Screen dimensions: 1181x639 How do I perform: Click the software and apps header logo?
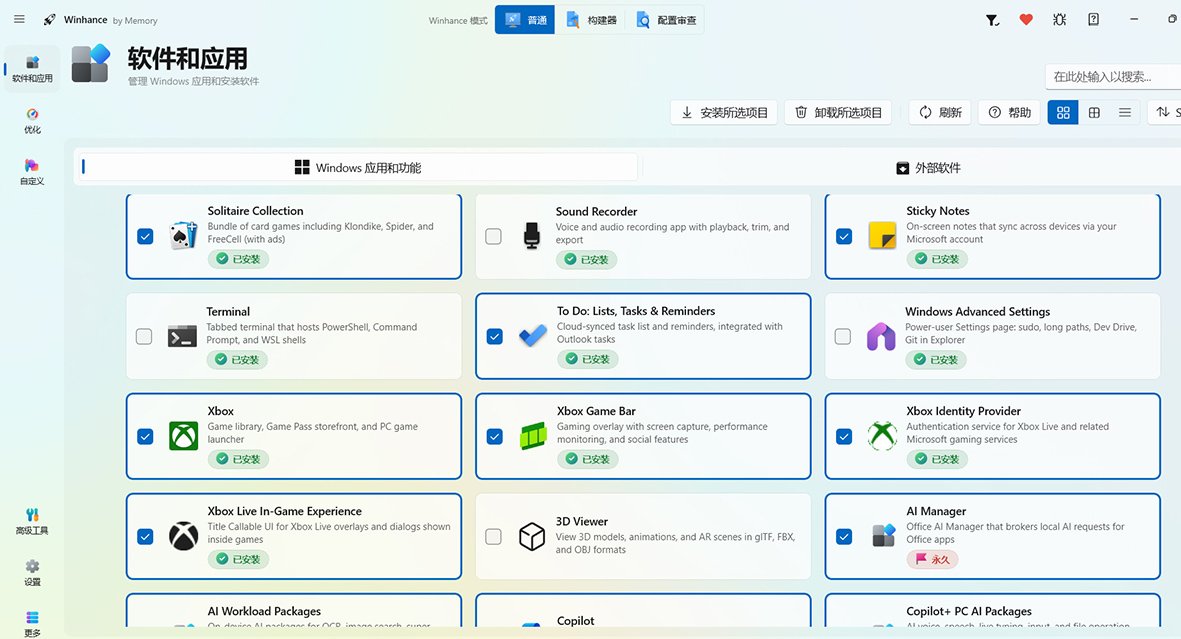tap(91, 63)
